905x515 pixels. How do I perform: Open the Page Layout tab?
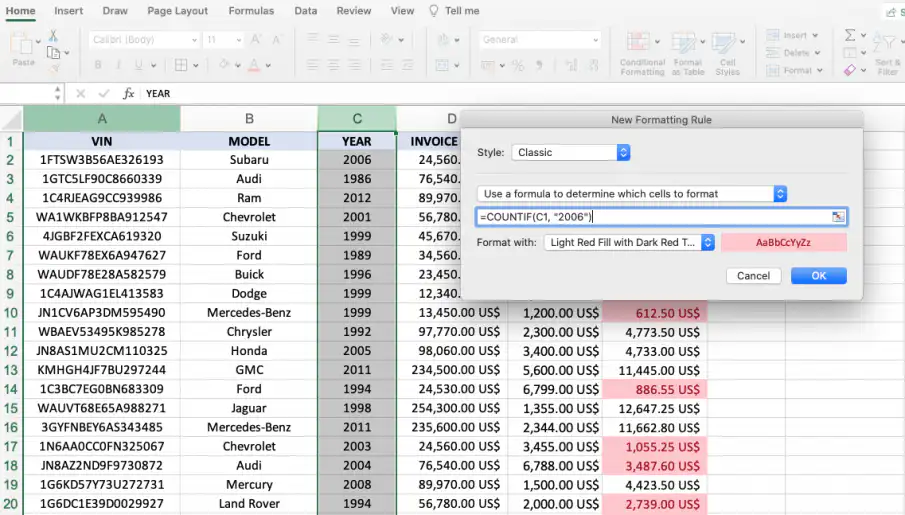[177, 11]
